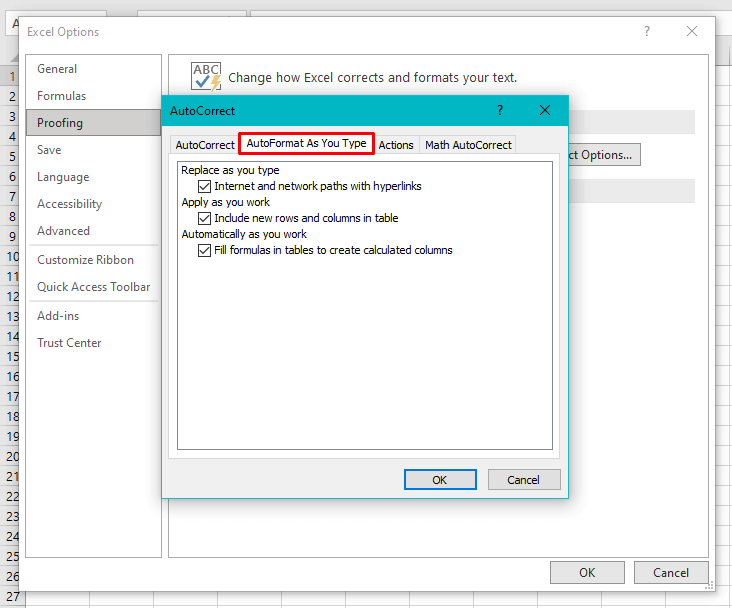Toggle Include new rows and columns in table
732x608 pixels.
pos(204,218)
